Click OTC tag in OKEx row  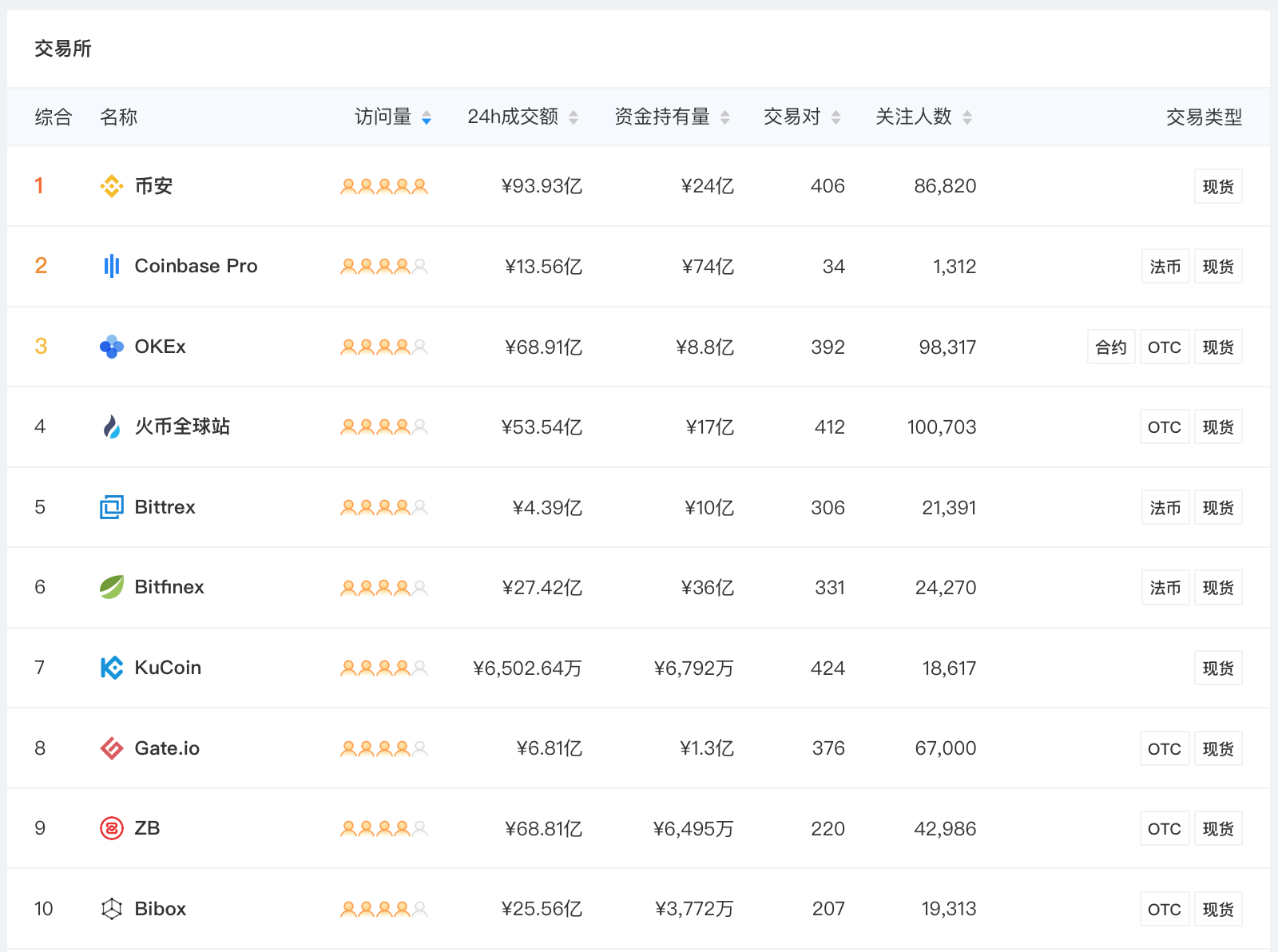[x=1165, y=347]
